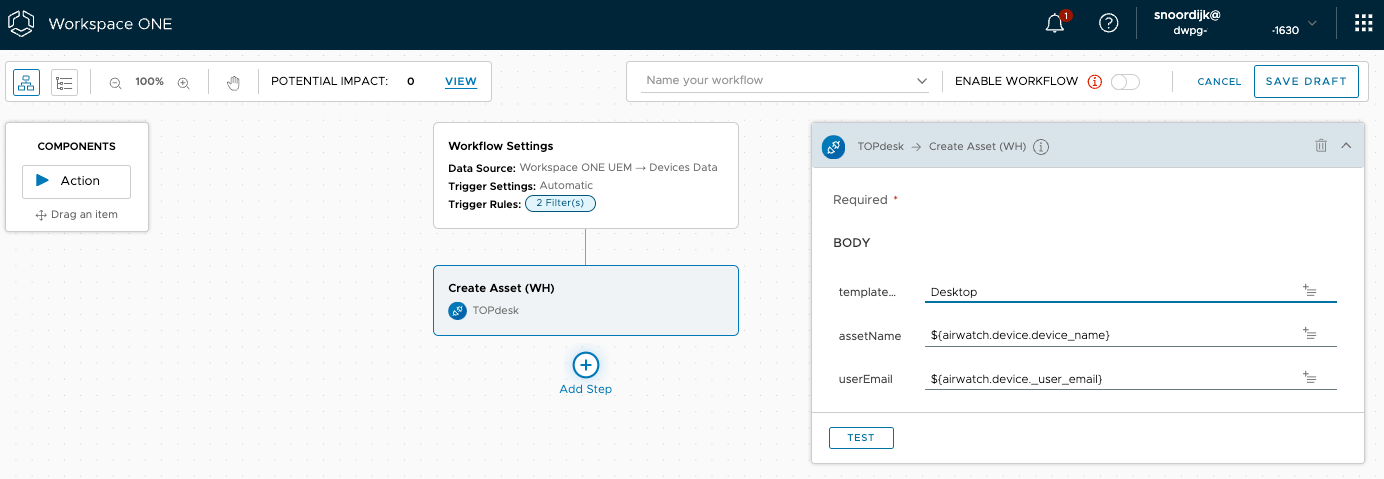Click the 100% zoom level
The height and width of the screenshot is (479, 1384).
[149, 81]
